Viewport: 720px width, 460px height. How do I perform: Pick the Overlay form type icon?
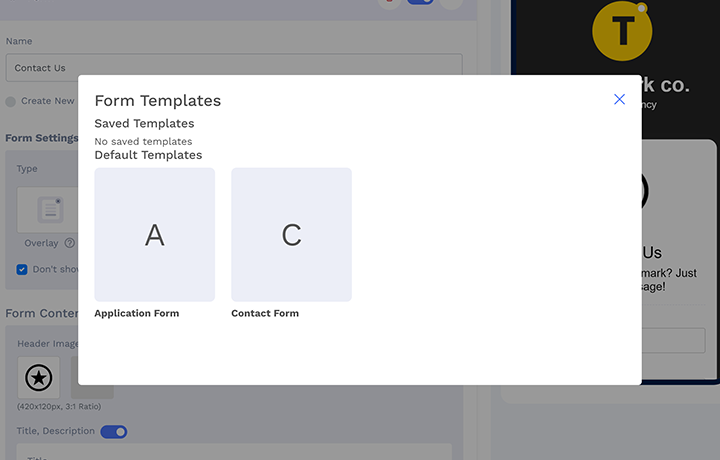click(x=49, y=210)
